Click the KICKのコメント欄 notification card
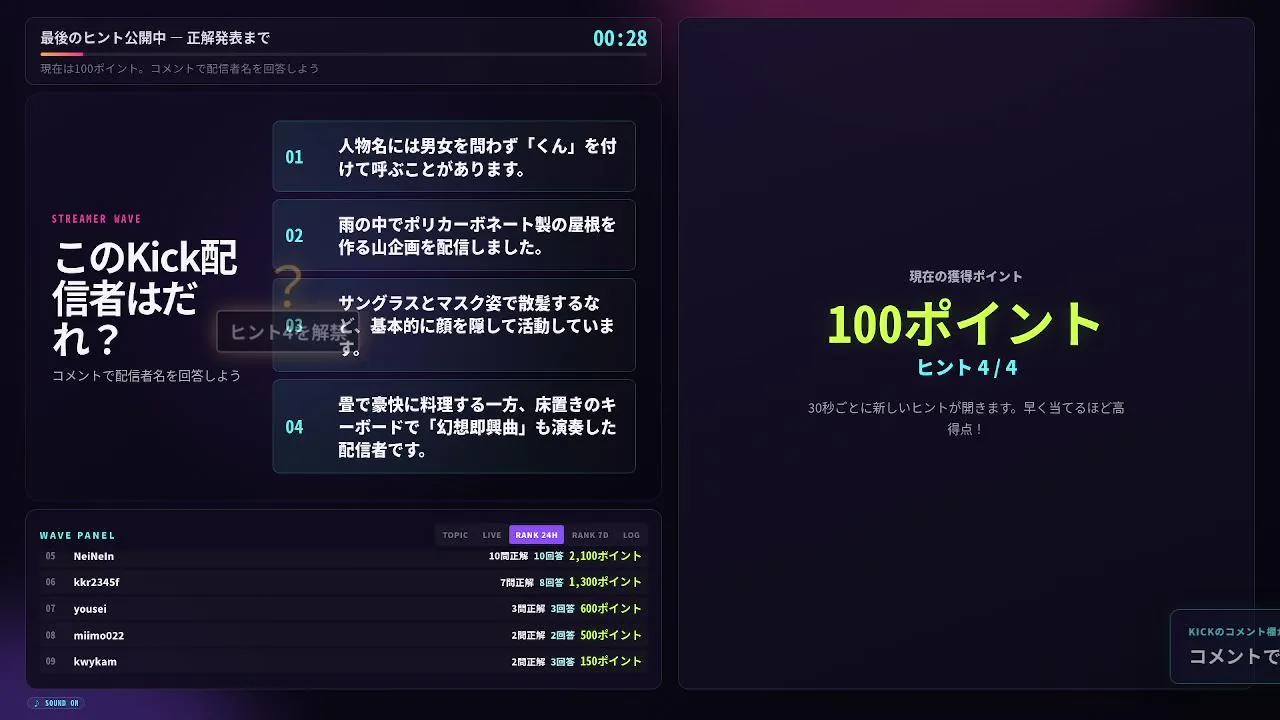Viewport: 1280px width, 720px height. [1225, 647]
